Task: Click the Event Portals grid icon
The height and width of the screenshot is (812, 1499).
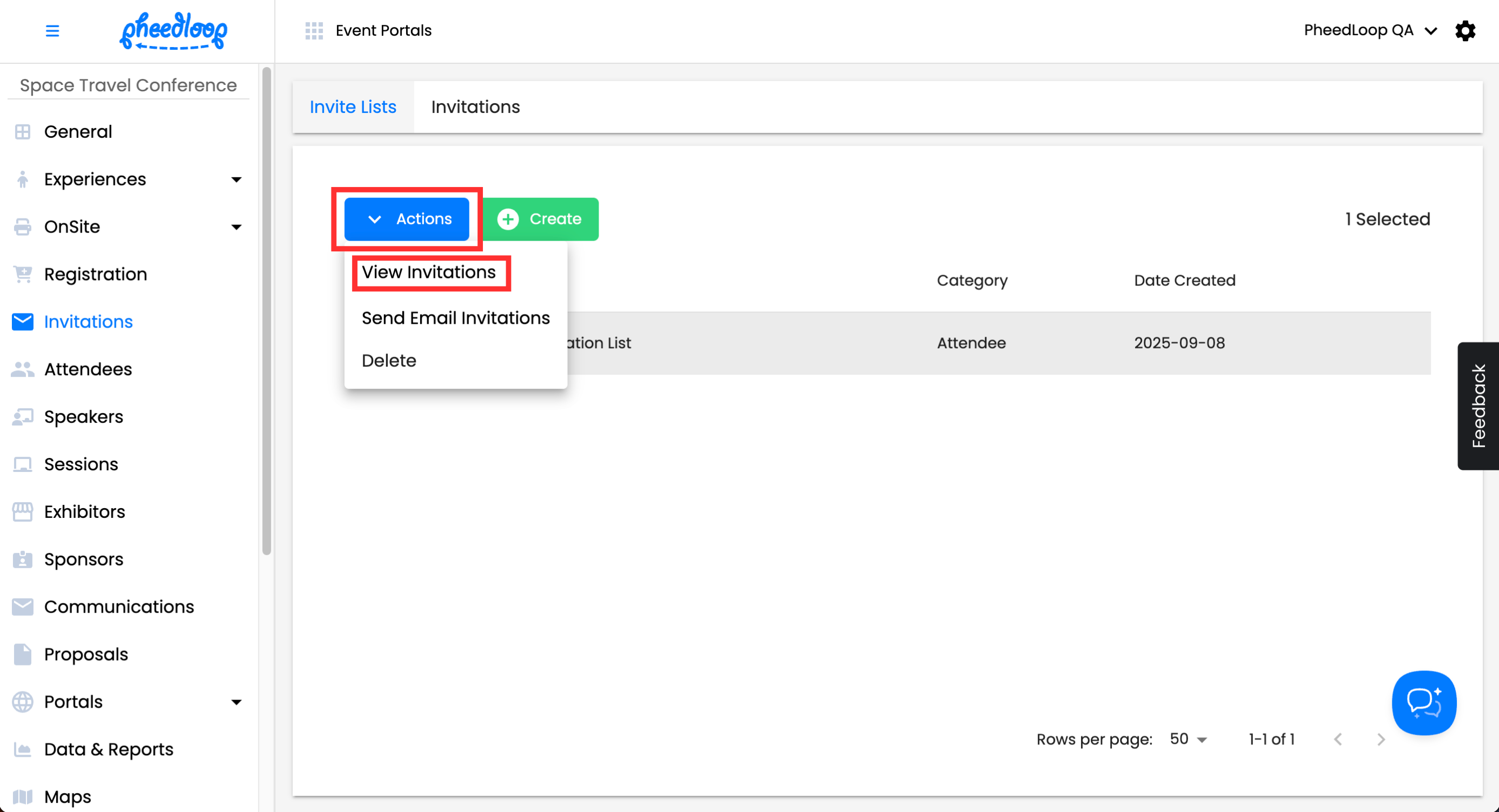Action: coord(314,30)
